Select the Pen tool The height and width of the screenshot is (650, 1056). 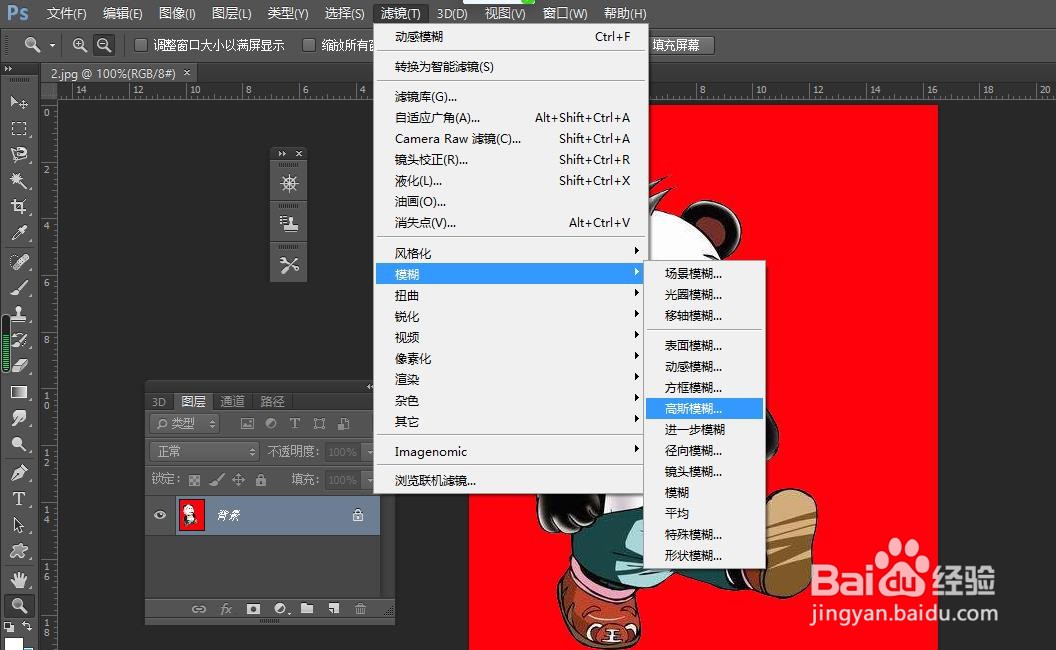pos(19,472)
